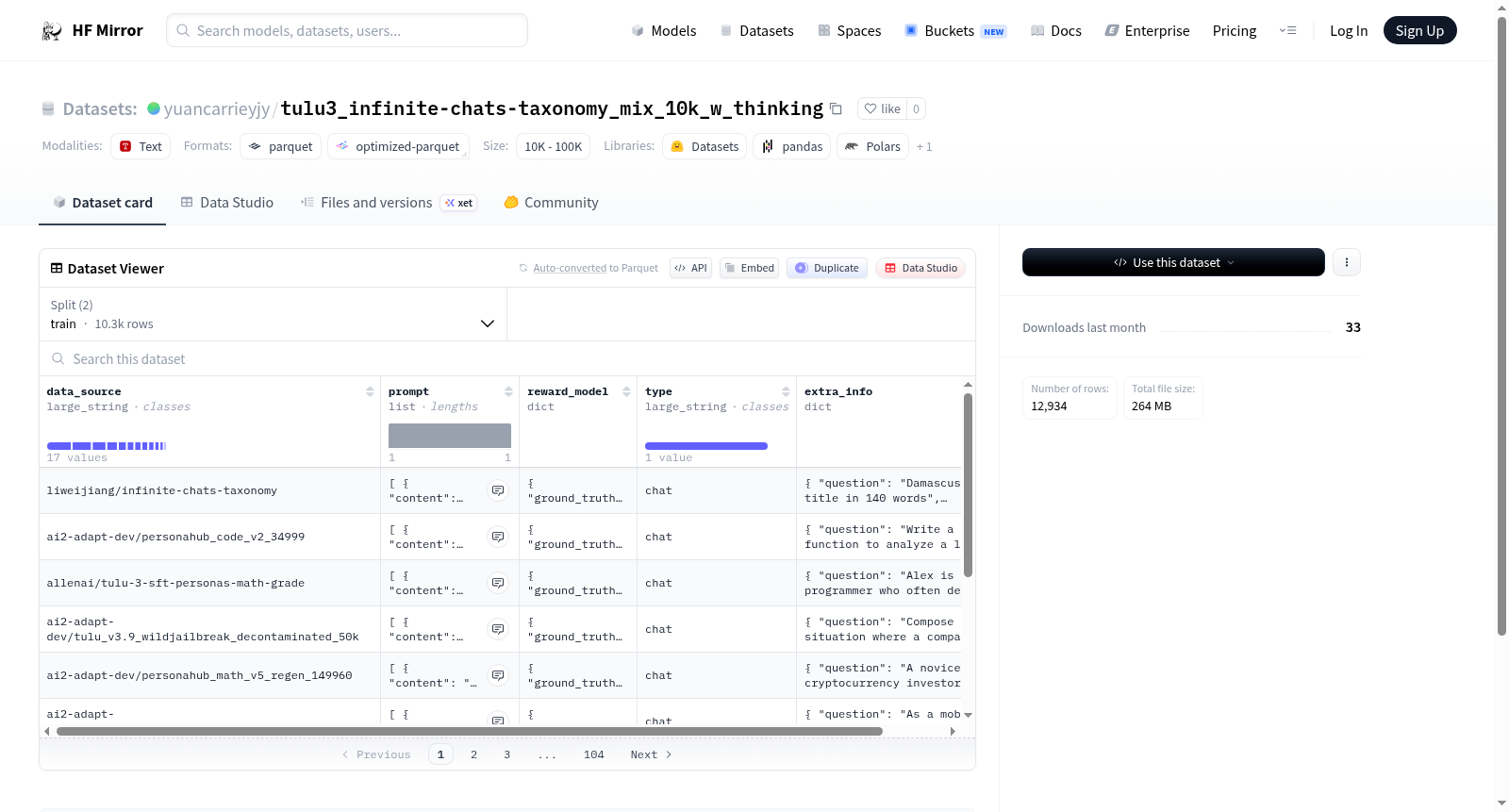Open the more navigation menu icon
Image resolution: width=1509 pixels, height=812 pixels.
pos(1287,30)
